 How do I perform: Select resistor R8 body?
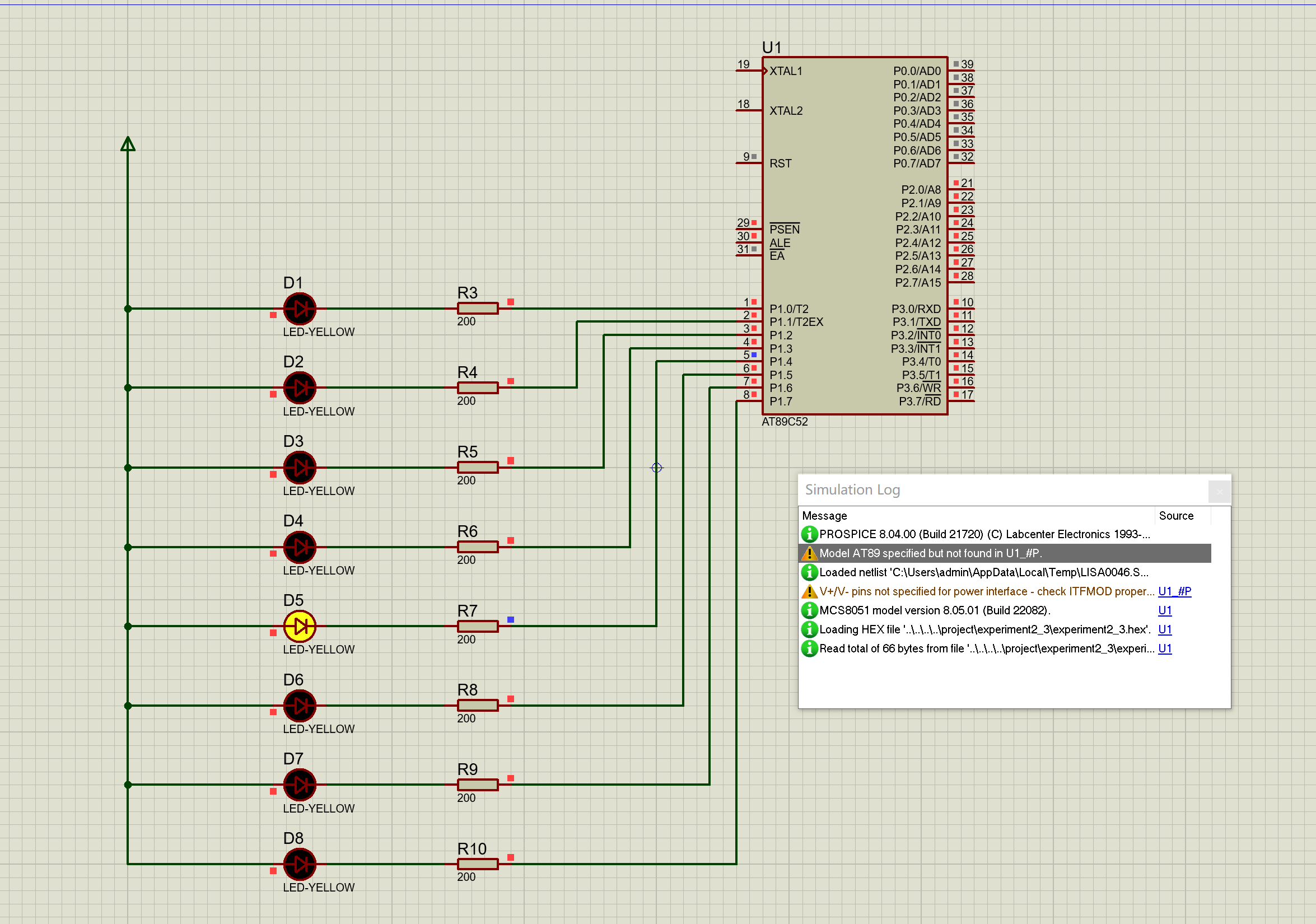(x=478, y=706)
